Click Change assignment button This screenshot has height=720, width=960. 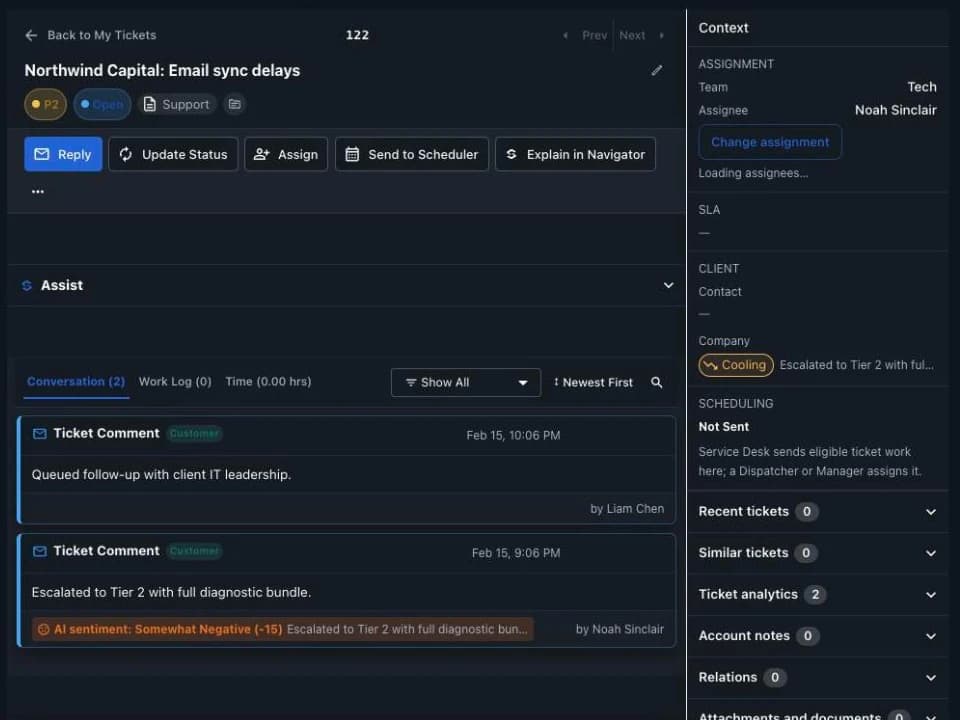pyautogui.click(x=770, y=142)
